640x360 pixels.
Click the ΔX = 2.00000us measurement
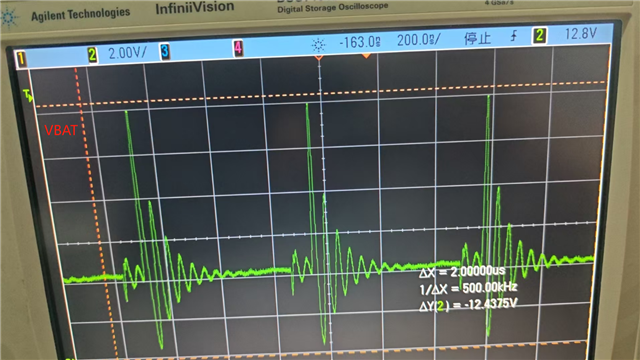(462, 272)
